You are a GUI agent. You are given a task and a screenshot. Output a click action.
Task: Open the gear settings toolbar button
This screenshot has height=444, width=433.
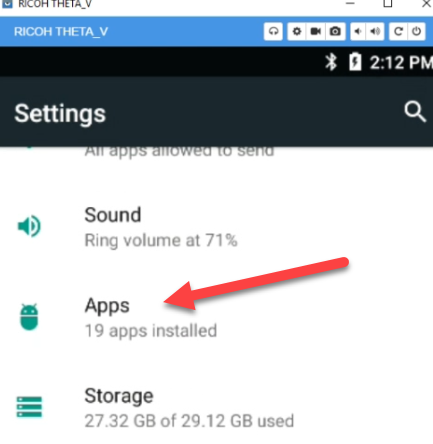tap(297, 32)
